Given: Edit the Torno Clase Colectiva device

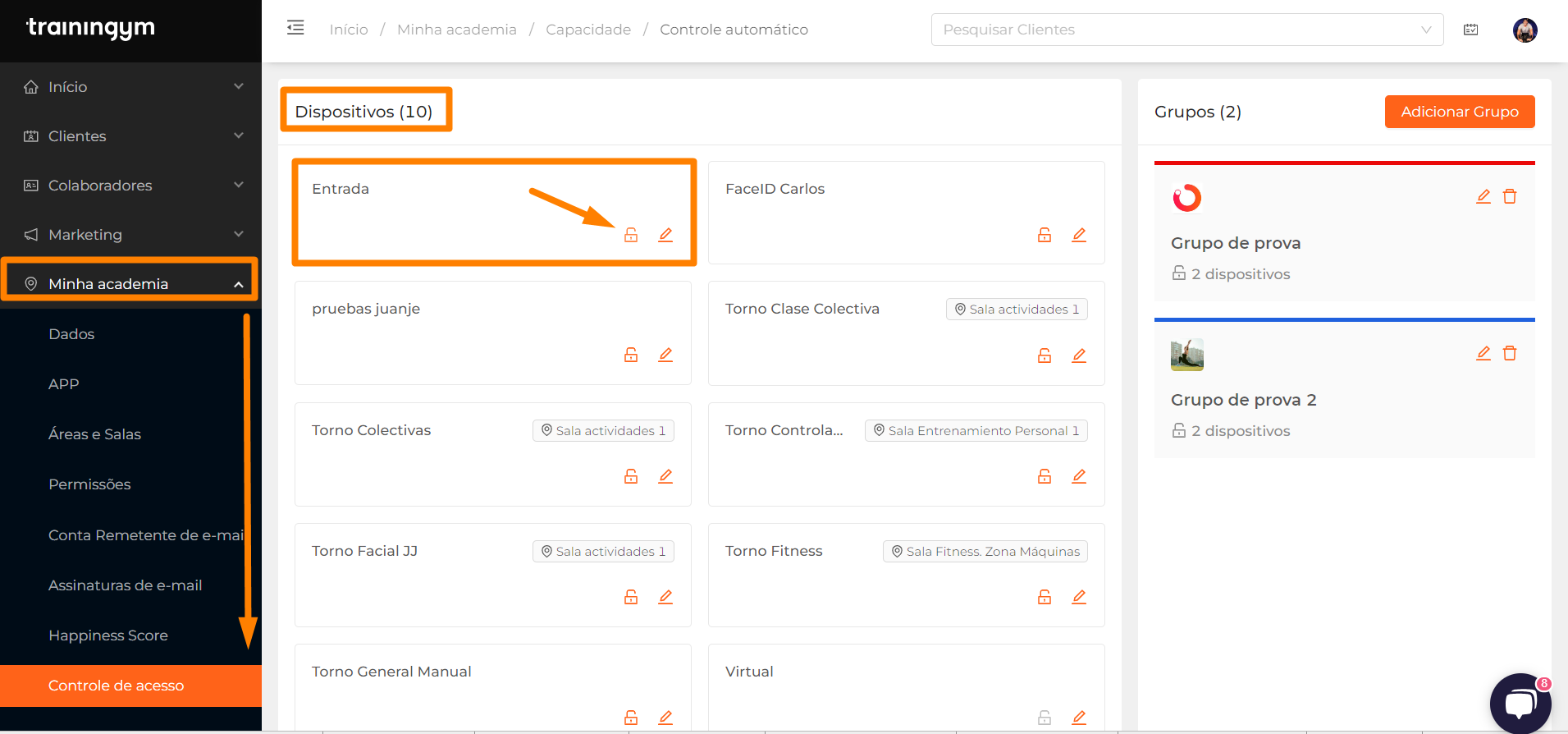Looking at the screenshot, I should pyautogui.click(x=1079, y=356).
